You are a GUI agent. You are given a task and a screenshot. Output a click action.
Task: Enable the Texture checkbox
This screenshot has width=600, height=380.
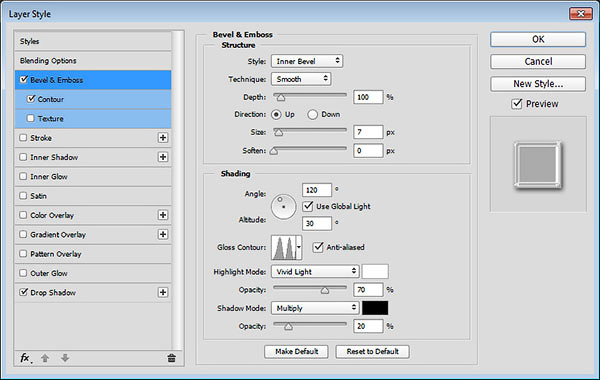[x=31, y=118]
